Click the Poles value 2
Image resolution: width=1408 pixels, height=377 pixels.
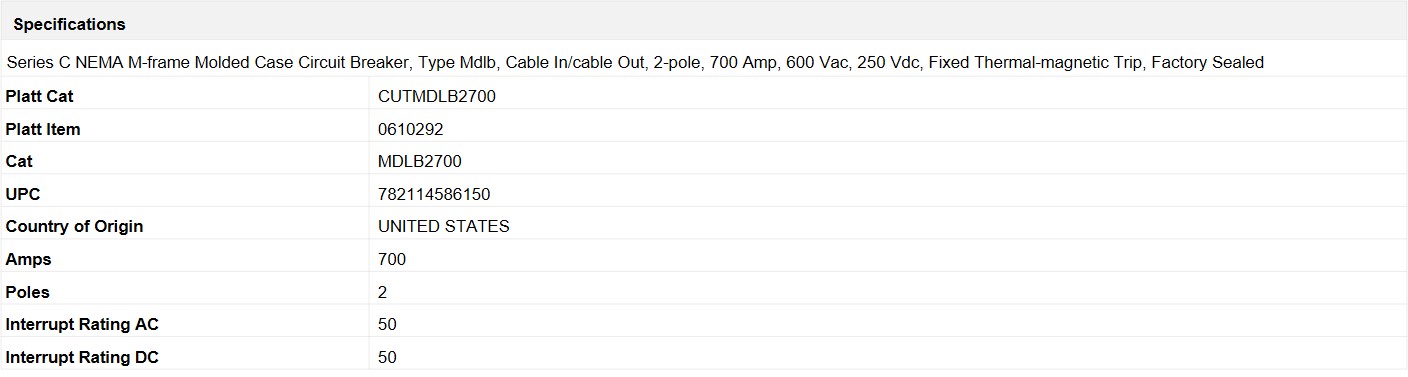click(383, 292)
